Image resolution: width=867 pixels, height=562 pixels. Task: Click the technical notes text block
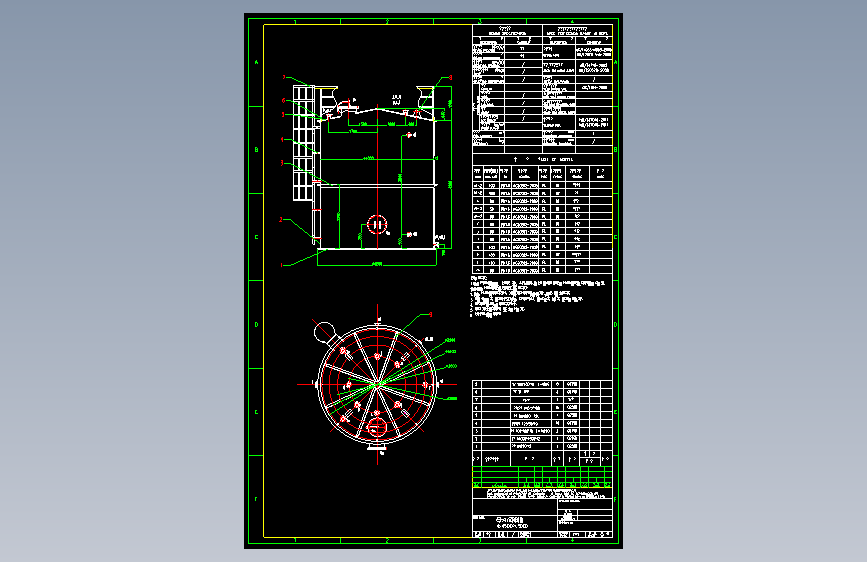(538, 296)
